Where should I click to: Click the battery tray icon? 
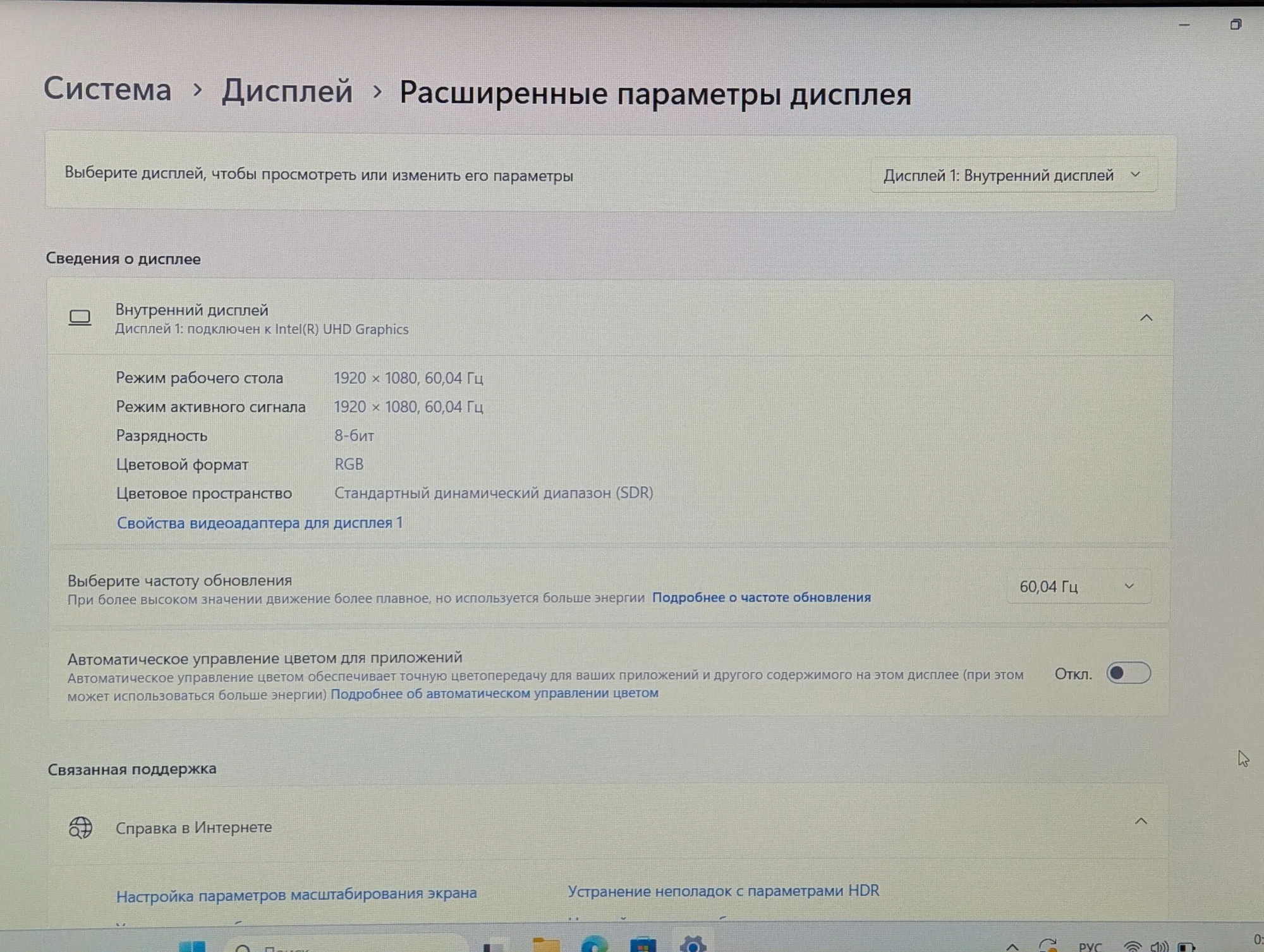click(x=1186, y=947)
